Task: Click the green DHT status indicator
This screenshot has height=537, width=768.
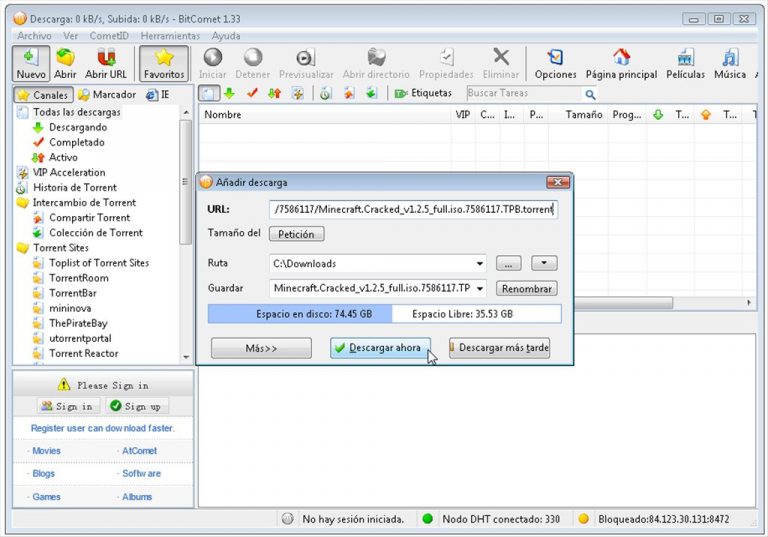Action: 427,519
